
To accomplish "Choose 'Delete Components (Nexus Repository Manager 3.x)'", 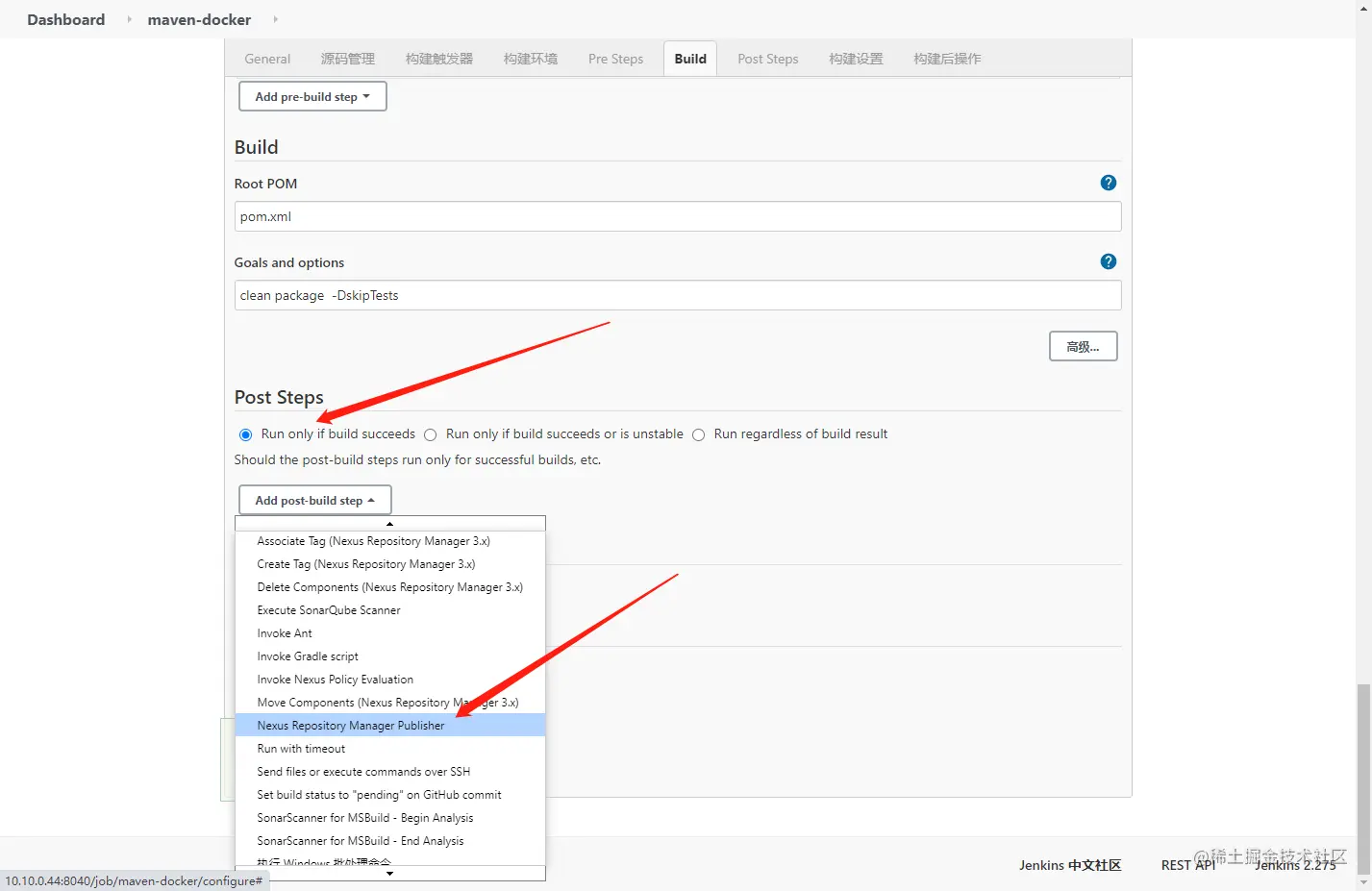I will (x=390, y=587).
